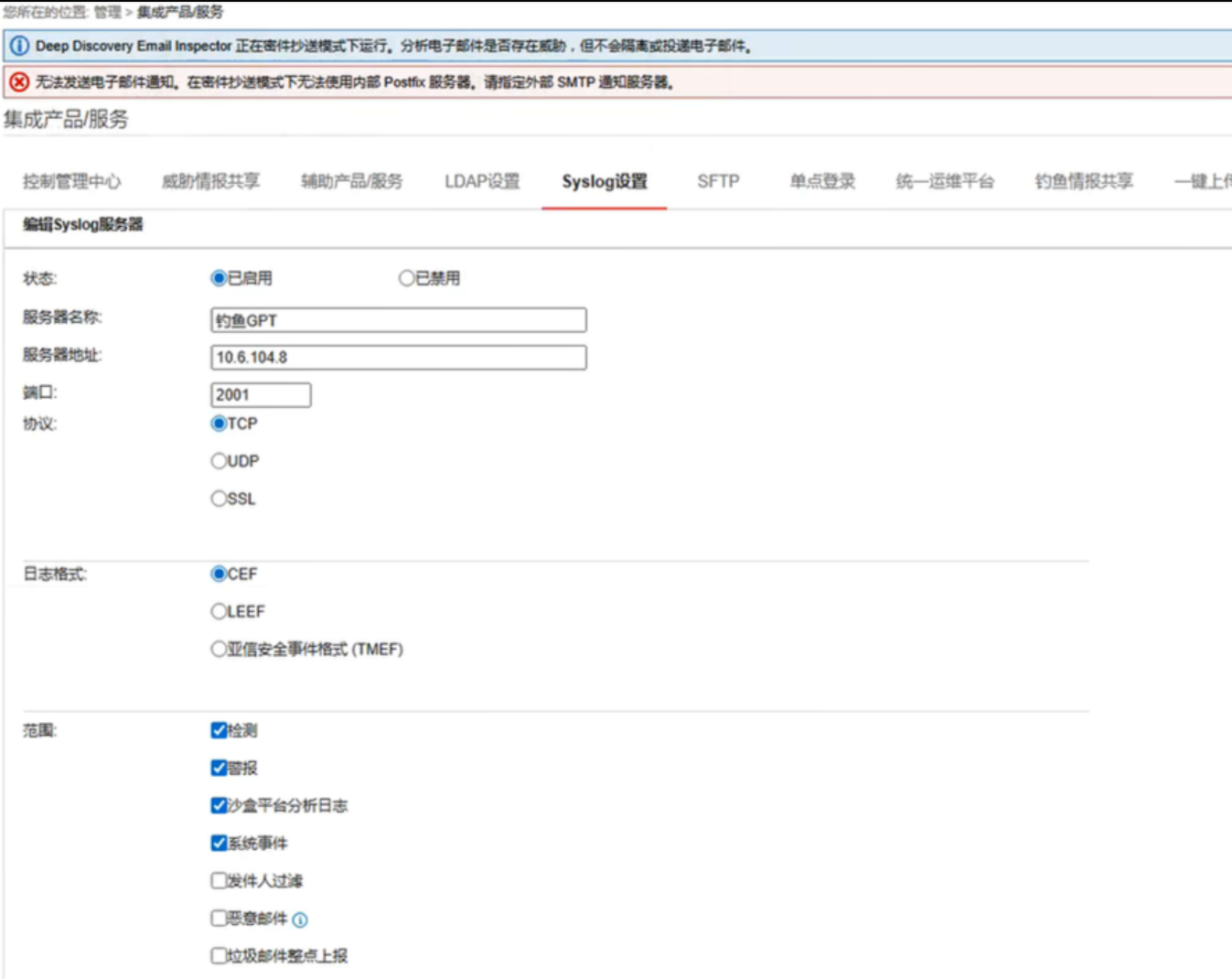Screen dimensions: 1232x979
Task: Click the port field showing 2001
Action: 261,395
